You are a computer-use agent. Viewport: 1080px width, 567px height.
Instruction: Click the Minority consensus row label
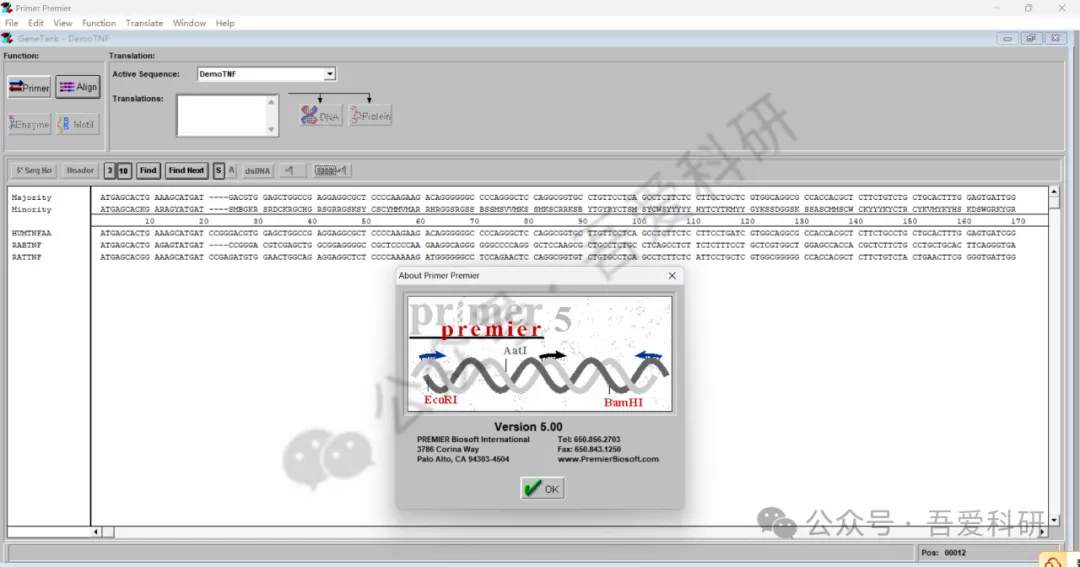click(31, 209)
